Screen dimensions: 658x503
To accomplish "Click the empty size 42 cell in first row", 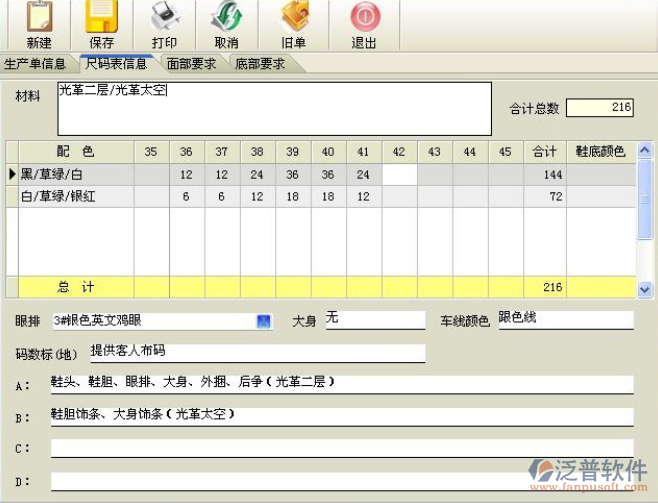I will (399, 175).
